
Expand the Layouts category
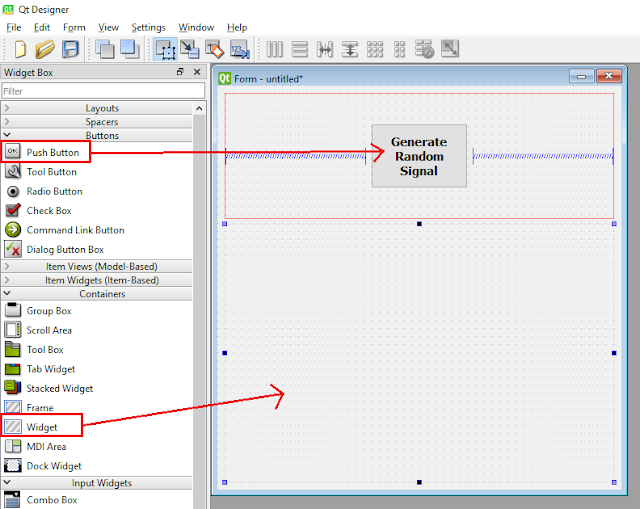(x=97, y=108)
